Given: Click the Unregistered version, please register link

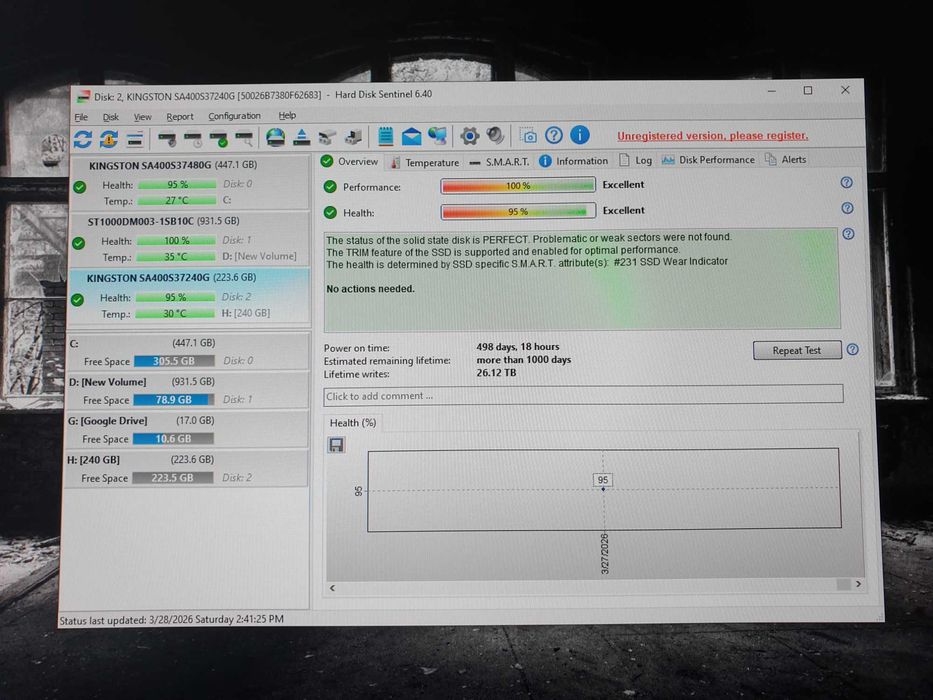Looking at the screenshot, I should point(712,136).
